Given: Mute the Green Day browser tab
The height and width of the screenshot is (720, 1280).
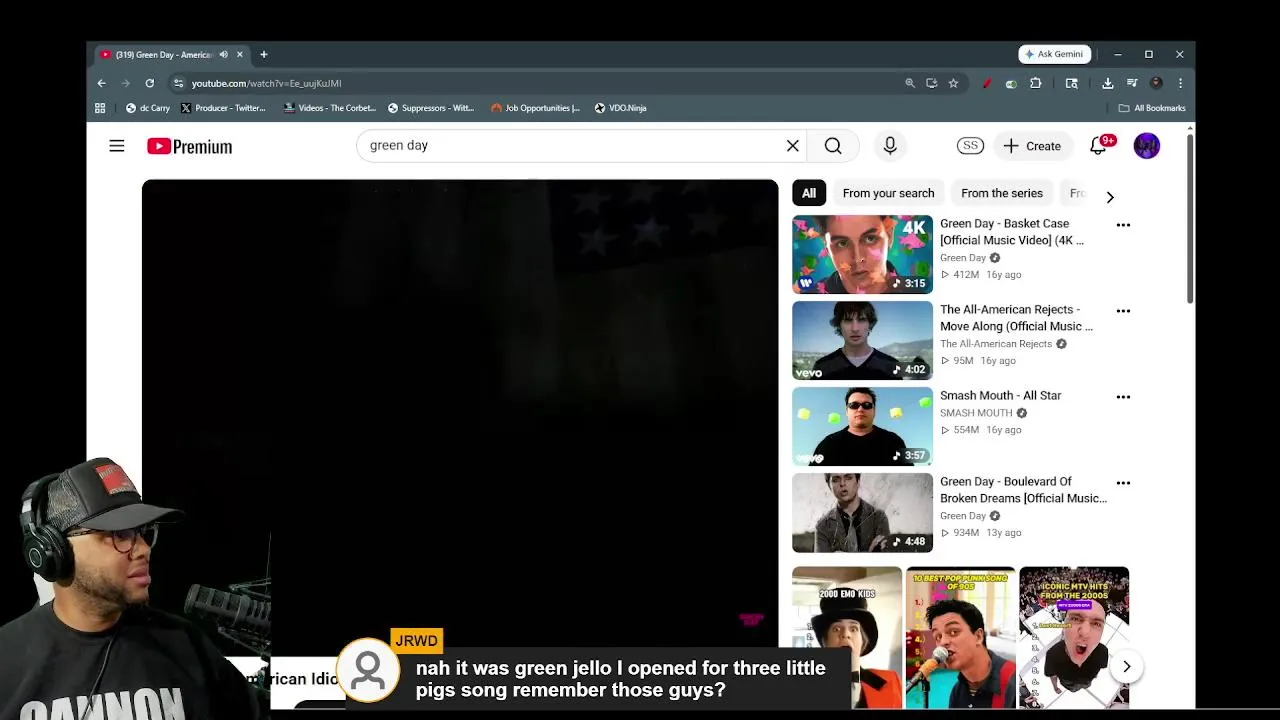Looking at the screenshot, I should coord(223,55).
